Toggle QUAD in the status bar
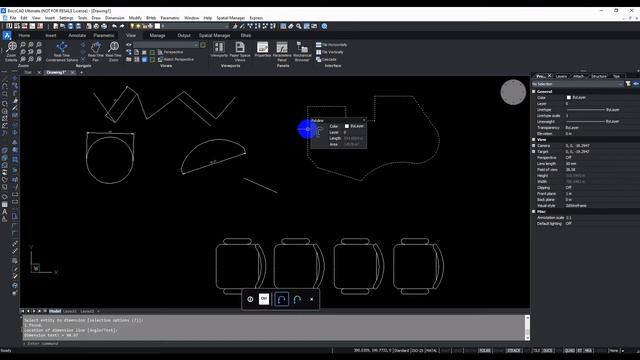Viewport: 640px width, 360px height. 569,350
